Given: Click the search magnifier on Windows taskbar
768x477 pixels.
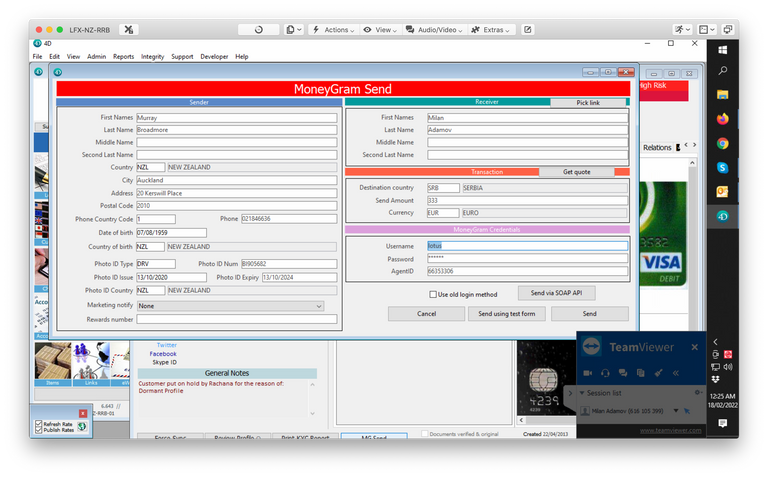Looking at the screenshot, I should (x=722, y=71).
